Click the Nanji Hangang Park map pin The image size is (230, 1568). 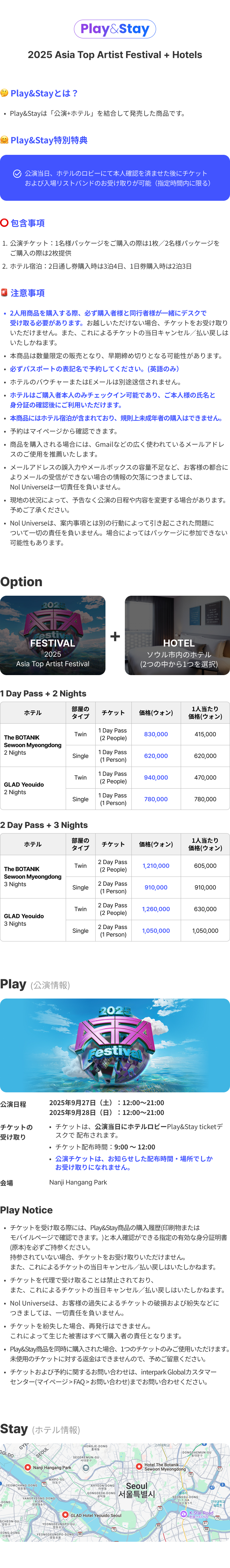point(28,1468)
